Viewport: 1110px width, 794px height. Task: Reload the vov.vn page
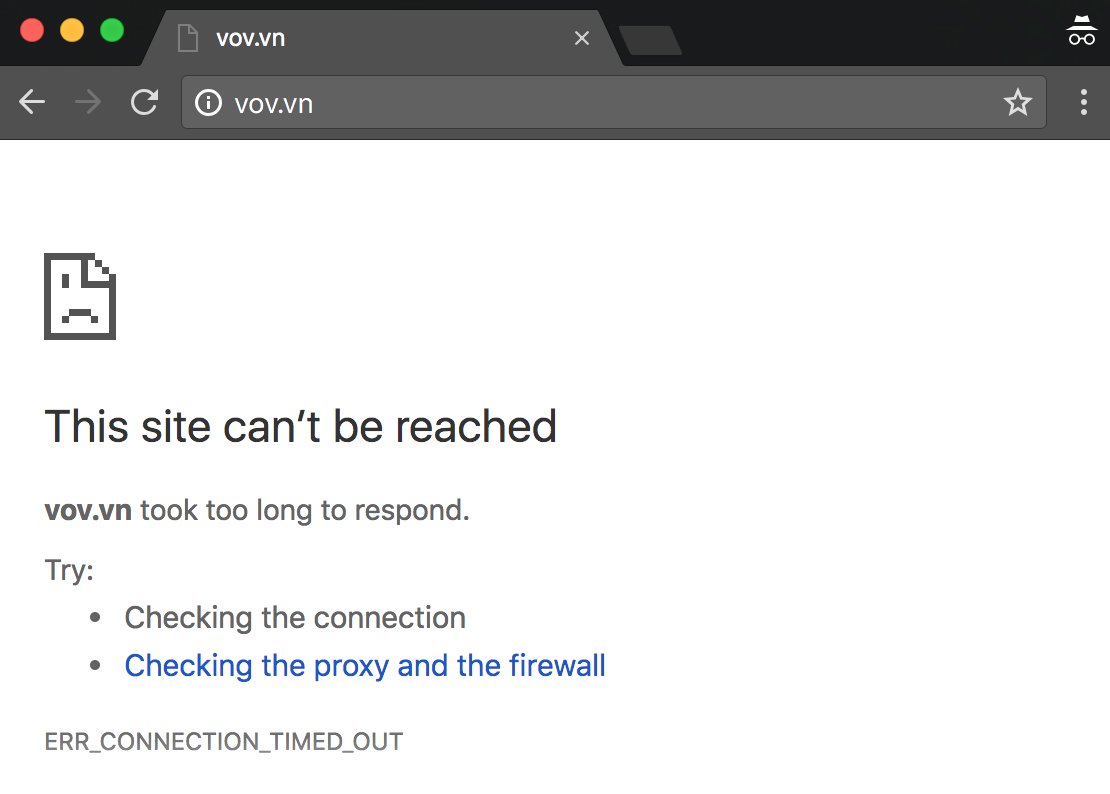click(x=145, y=102)
